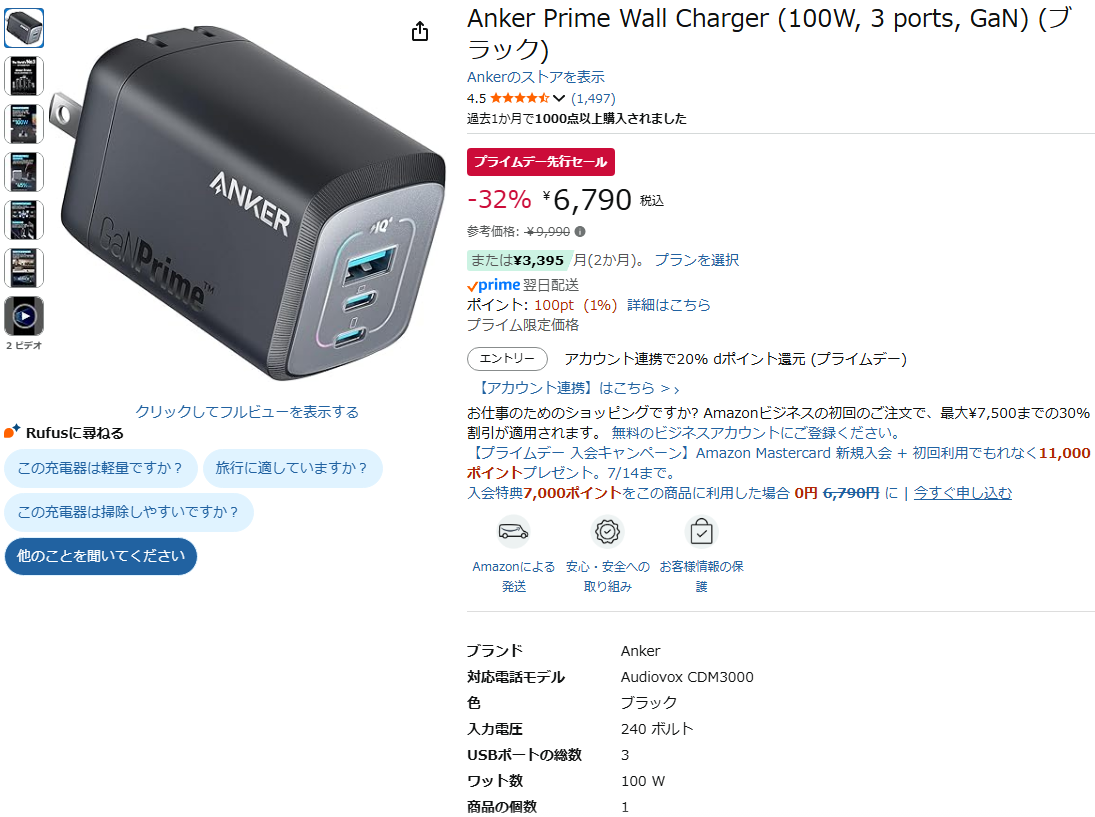Open the 1,497 reviews link
This screenshot has height=817, width=1095.
point(593,98)
